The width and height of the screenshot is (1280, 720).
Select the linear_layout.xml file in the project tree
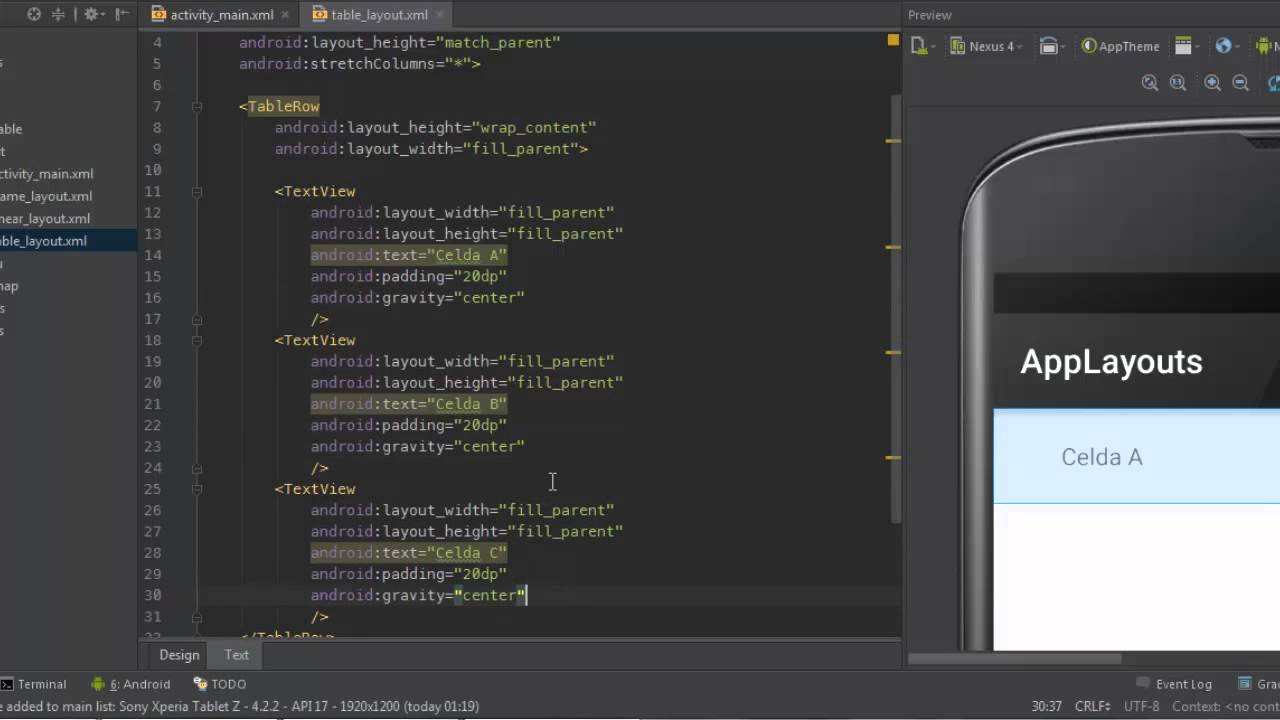[45, 219]
